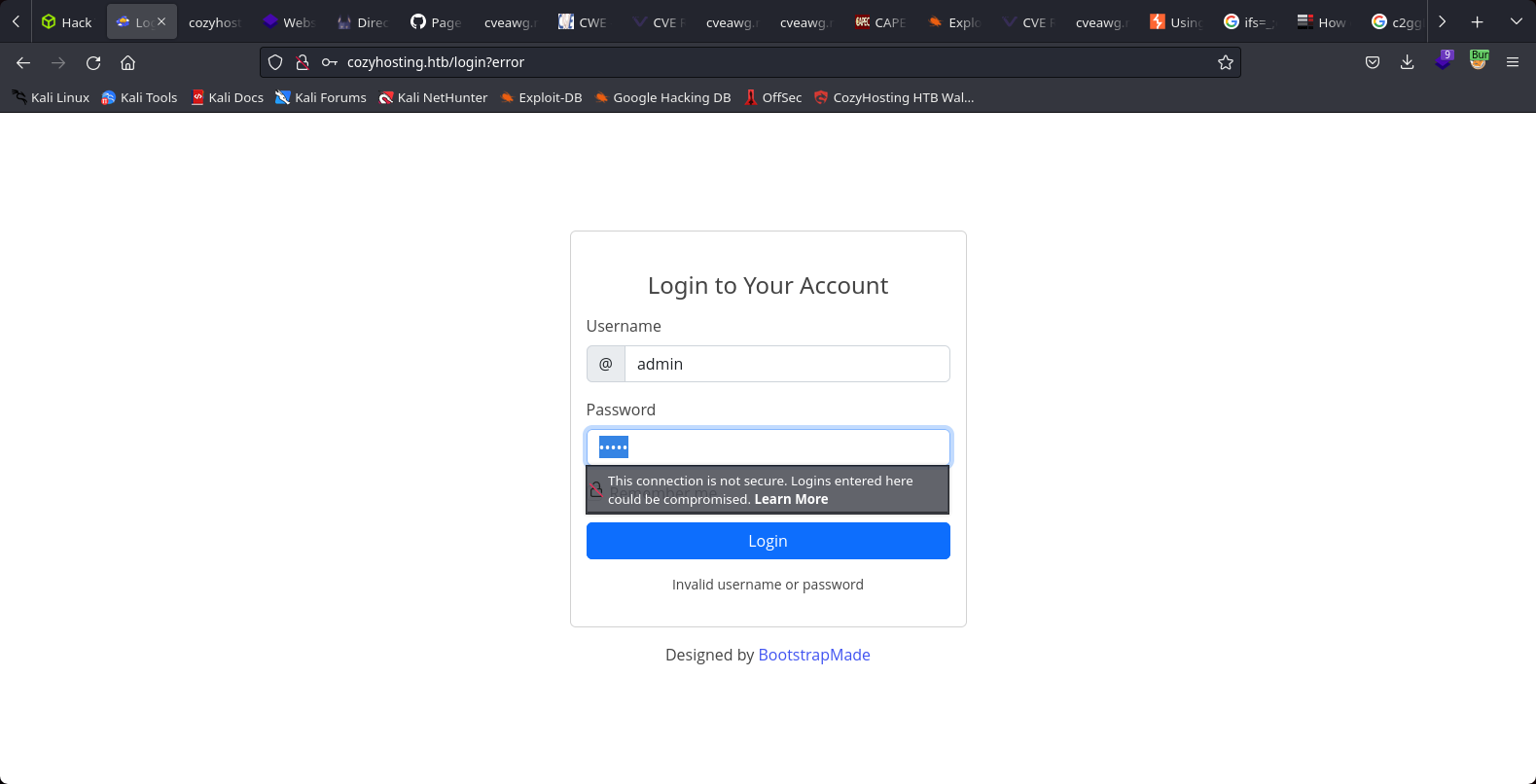Screen dimensions: 1536x784
Task: Open Kali Docs bookmark
Action: click(228, 97)
